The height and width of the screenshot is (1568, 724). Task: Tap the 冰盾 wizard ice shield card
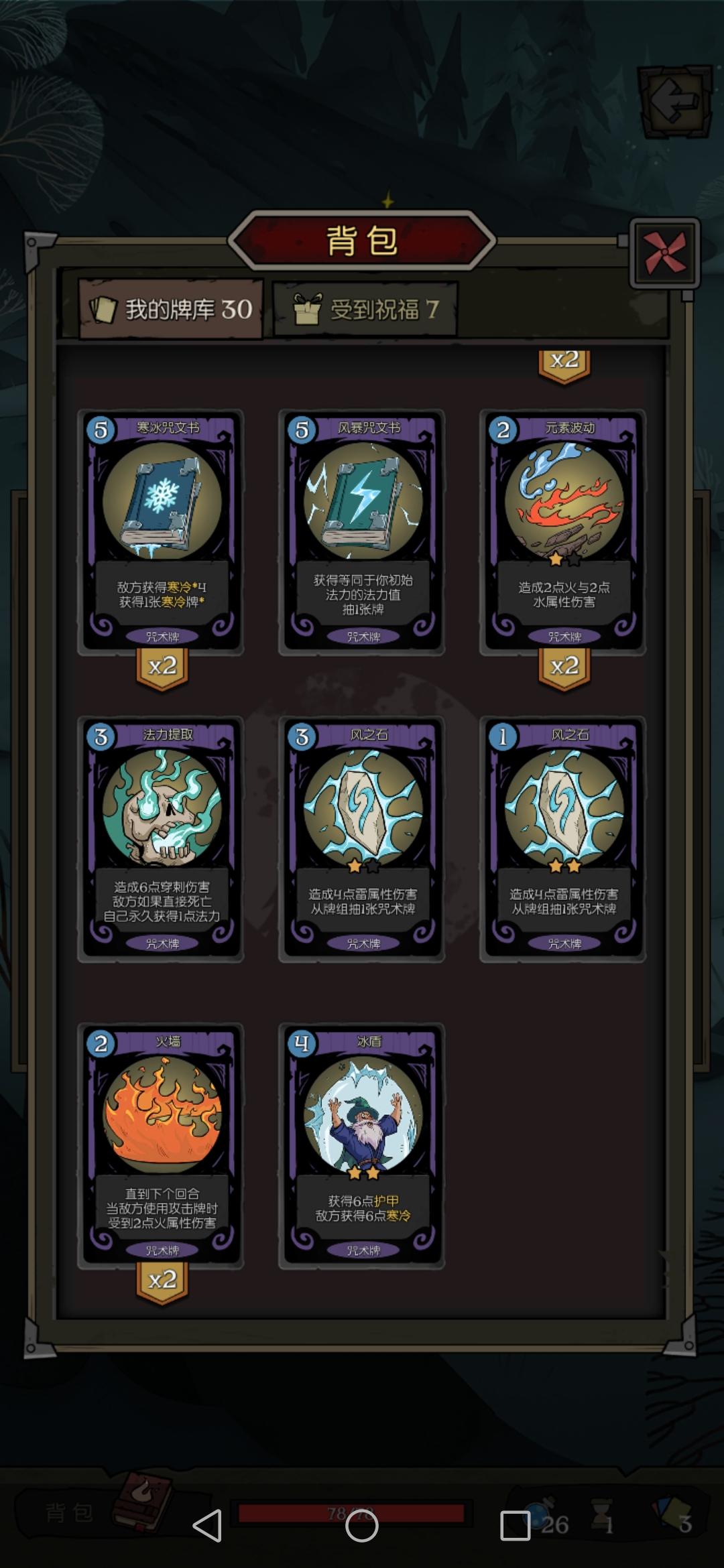[362, 1146]
